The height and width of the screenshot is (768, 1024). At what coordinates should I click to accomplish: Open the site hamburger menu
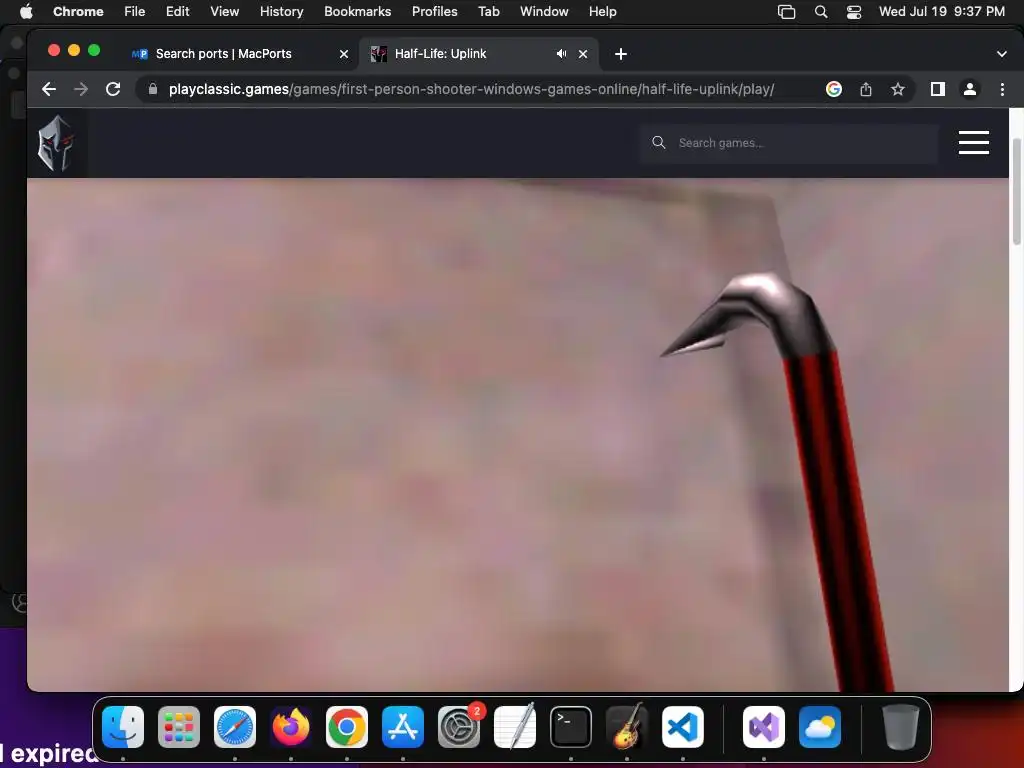[x=973, y=142]
